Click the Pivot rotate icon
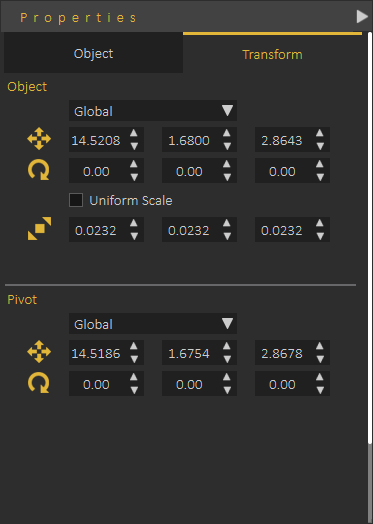Viewport: 373px width, 524px height. [x=39, y=383]
